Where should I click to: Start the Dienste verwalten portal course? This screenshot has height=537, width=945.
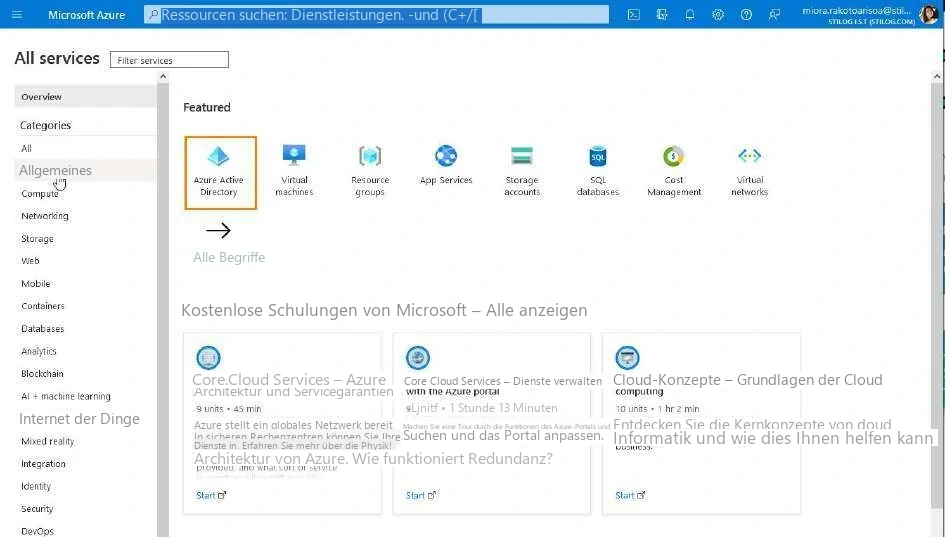pyautogui.click(x=420, y=495)
